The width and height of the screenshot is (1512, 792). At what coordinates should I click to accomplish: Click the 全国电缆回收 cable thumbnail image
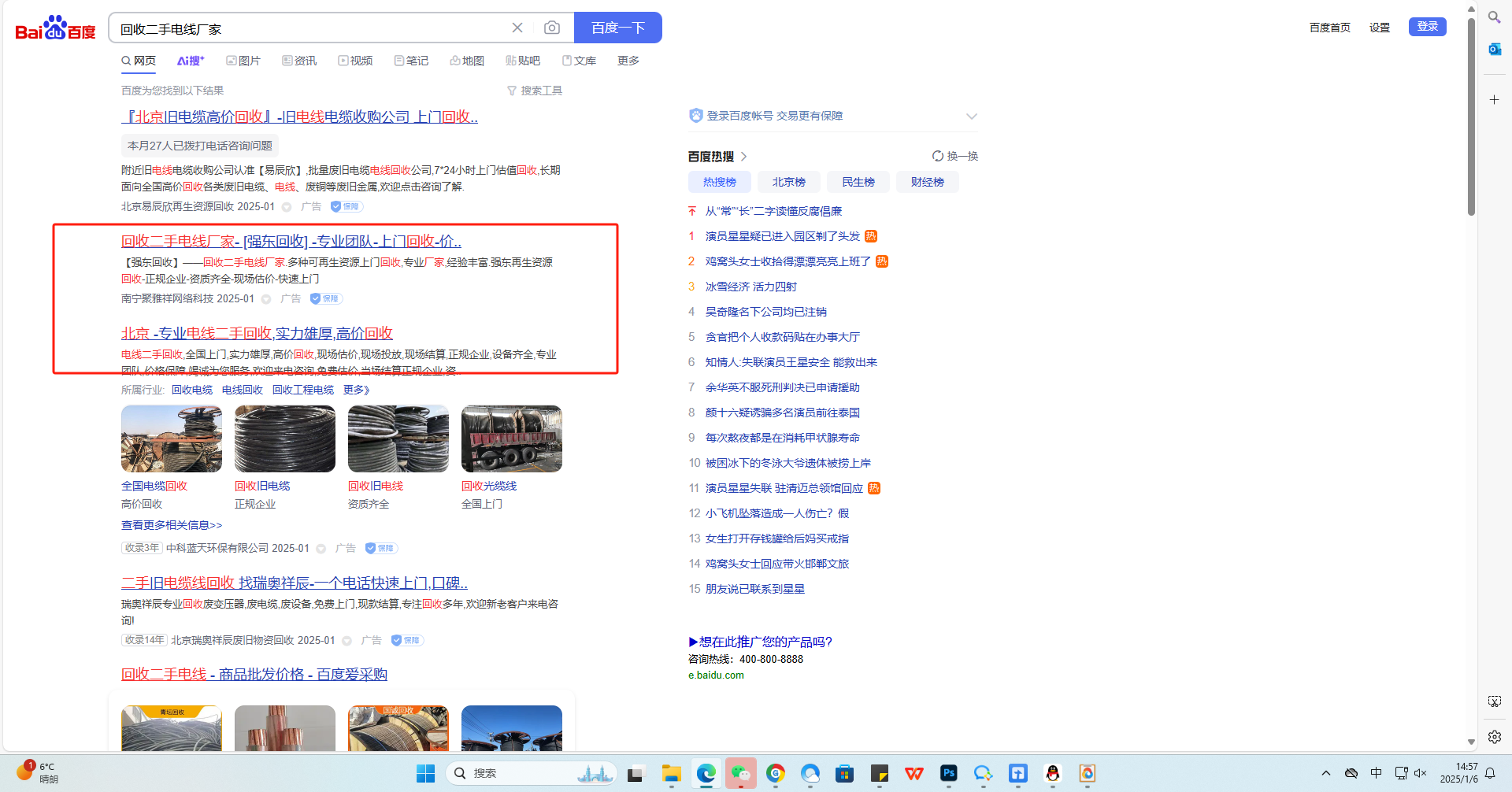tap(172, 439)
